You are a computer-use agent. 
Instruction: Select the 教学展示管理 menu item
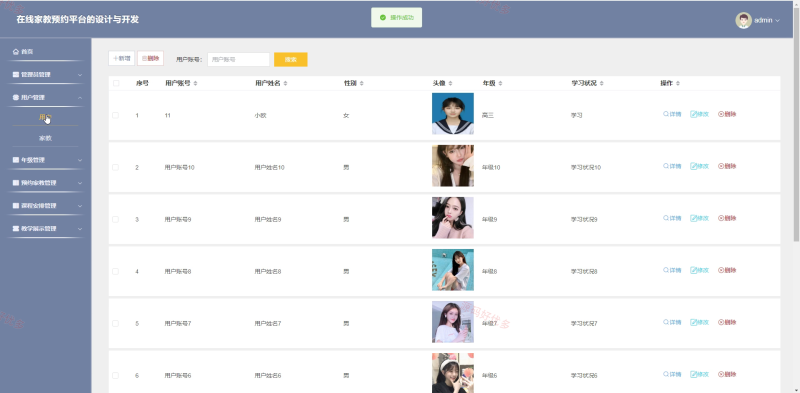(46, 229)
